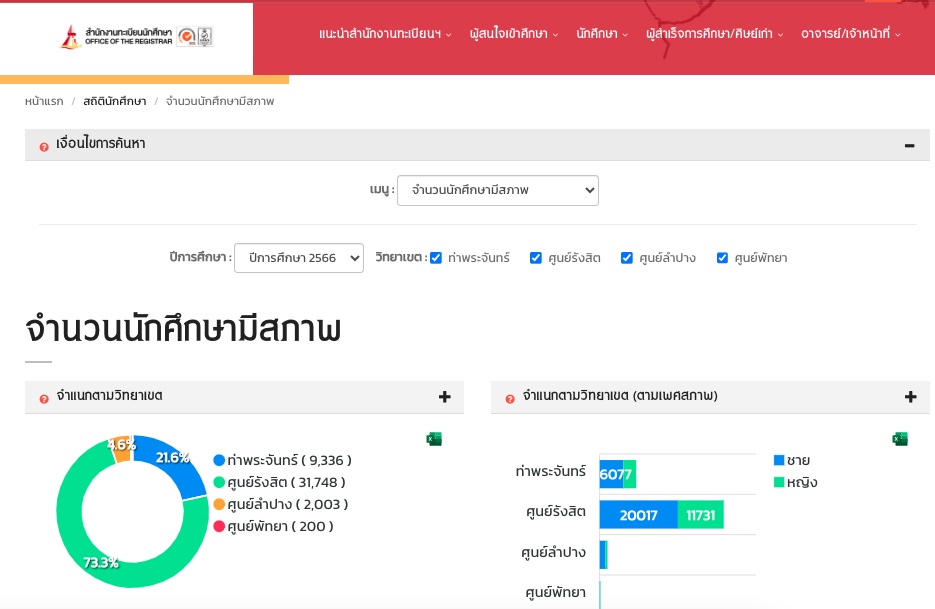Collapse search conditions with the minus icon
This screenshot has height=609, width=935.
[x=909, y=146]
